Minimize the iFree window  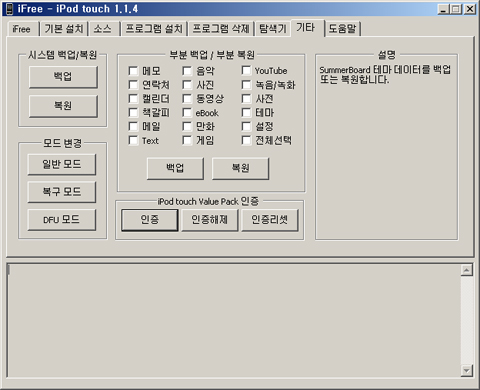(x=443, y=9)
